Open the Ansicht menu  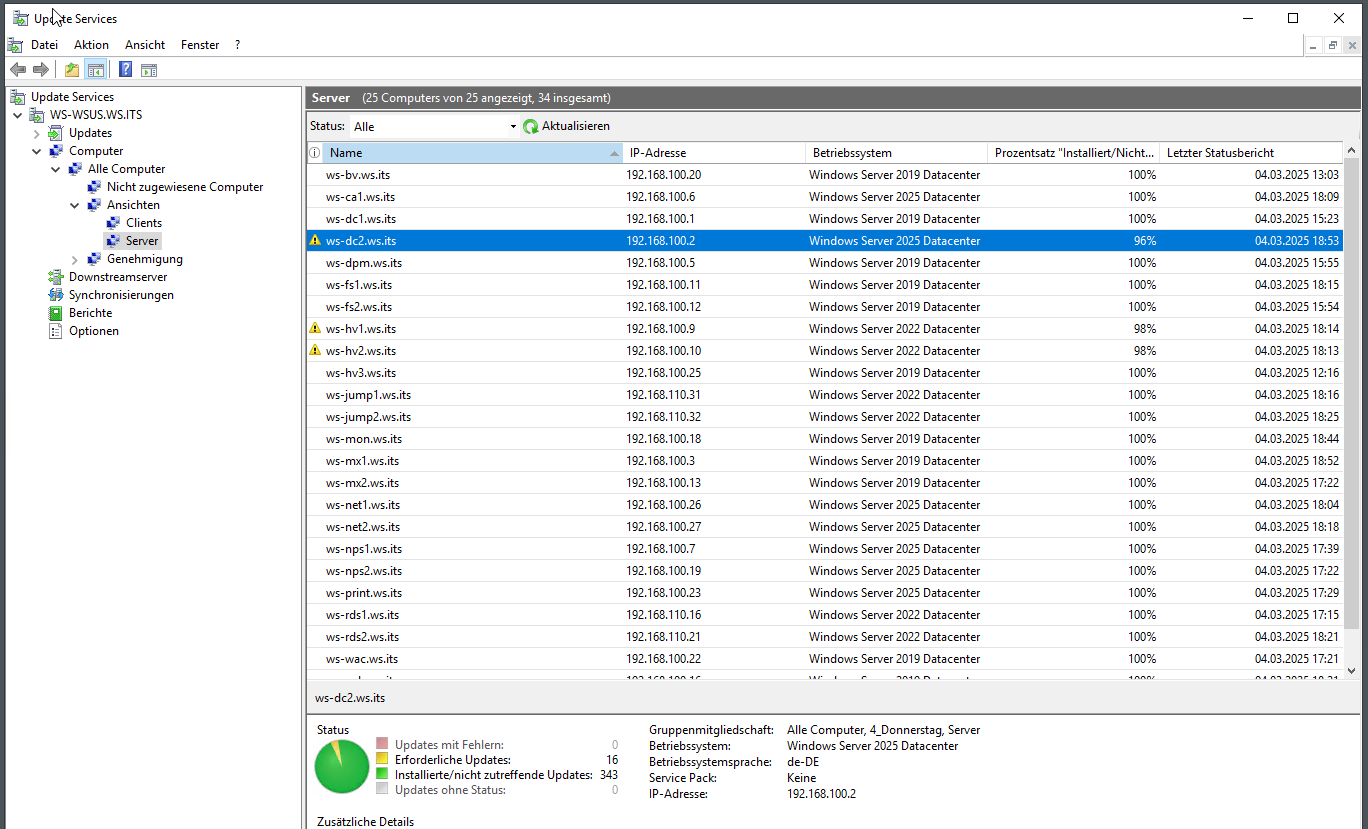145,45
